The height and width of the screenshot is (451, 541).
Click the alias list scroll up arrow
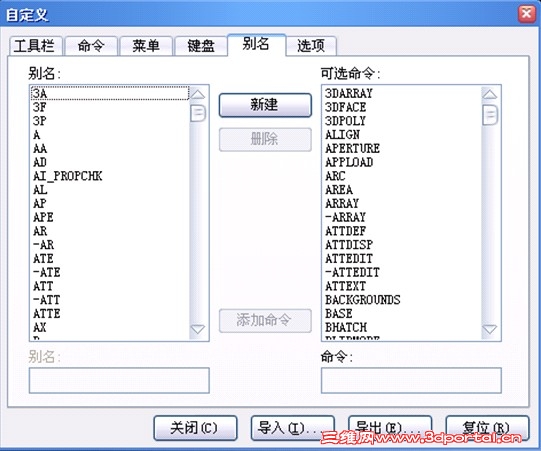tap(198, 94)
